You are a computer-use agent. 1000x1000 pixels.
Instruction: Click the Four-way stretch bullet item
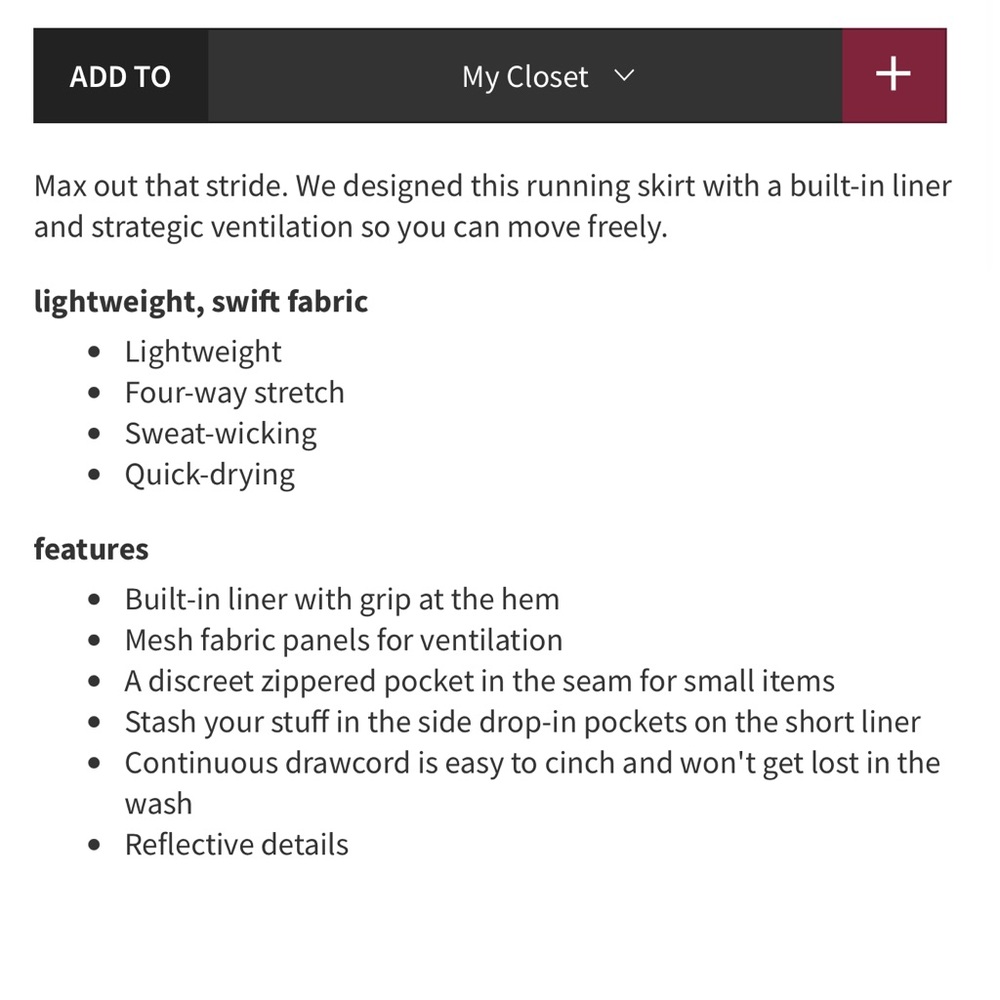235,392
